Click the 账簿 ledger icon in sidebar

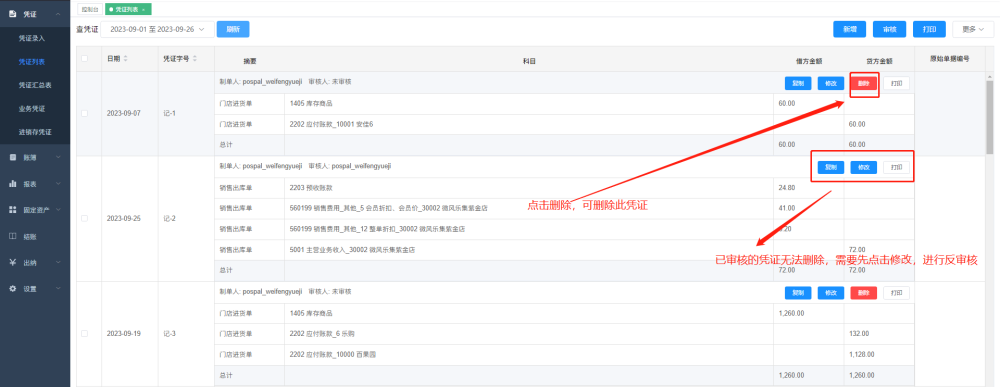click(x=12, y=157)
